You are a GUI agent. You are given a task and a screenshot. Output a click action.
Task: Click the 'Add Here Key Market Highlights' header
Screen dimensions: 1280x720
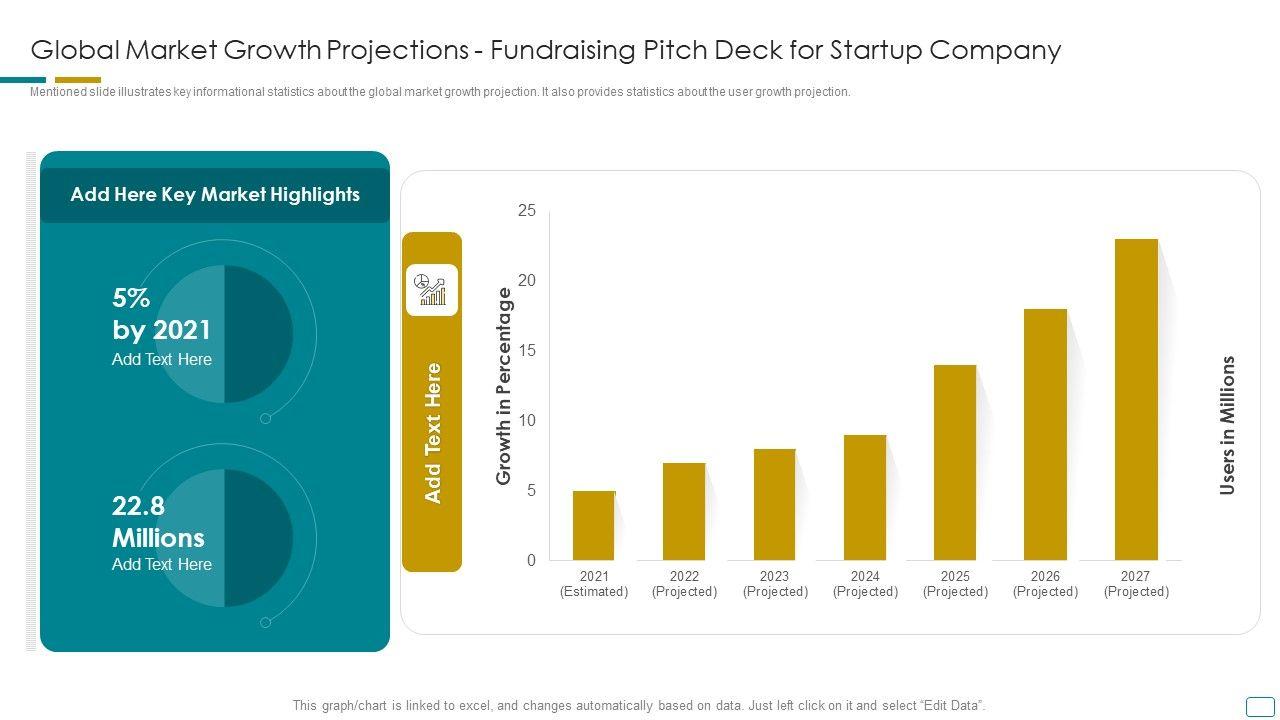pyautogui.click(x=215, y=195)
